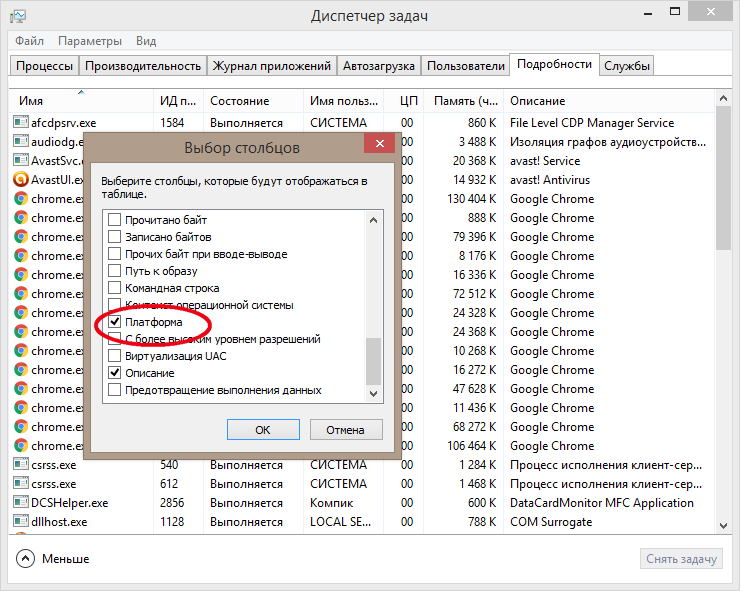Select the File Level CDP Manager Service description

tap(592, 123)
